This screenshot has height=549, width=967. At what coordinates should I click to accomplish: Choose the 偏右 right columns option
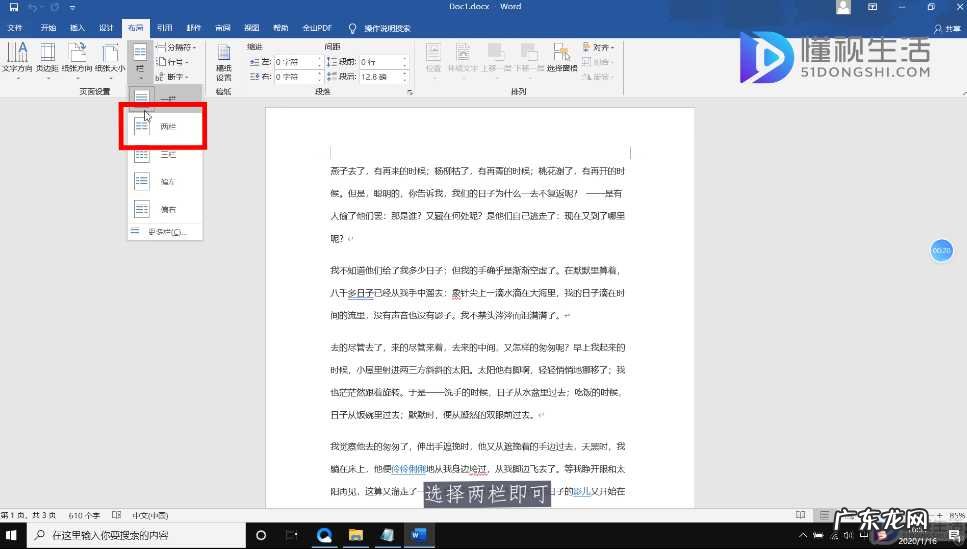[x=165, y=209]
